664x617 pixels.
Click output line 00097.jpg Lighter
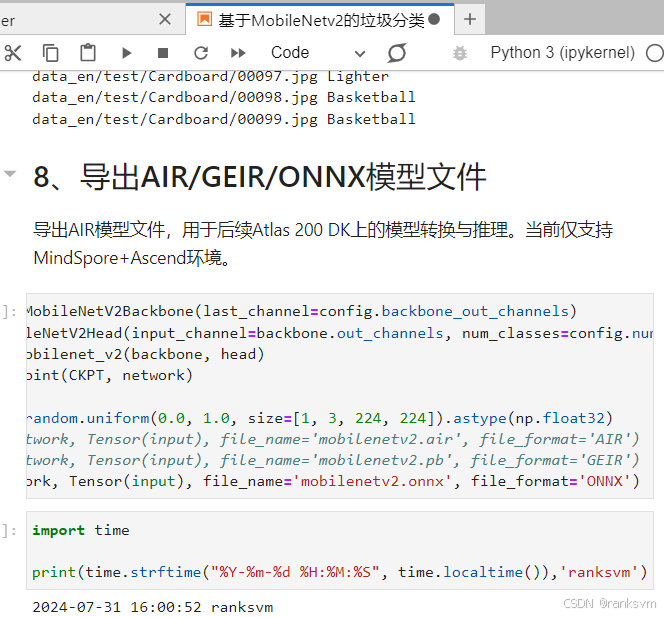click(210, 77)
